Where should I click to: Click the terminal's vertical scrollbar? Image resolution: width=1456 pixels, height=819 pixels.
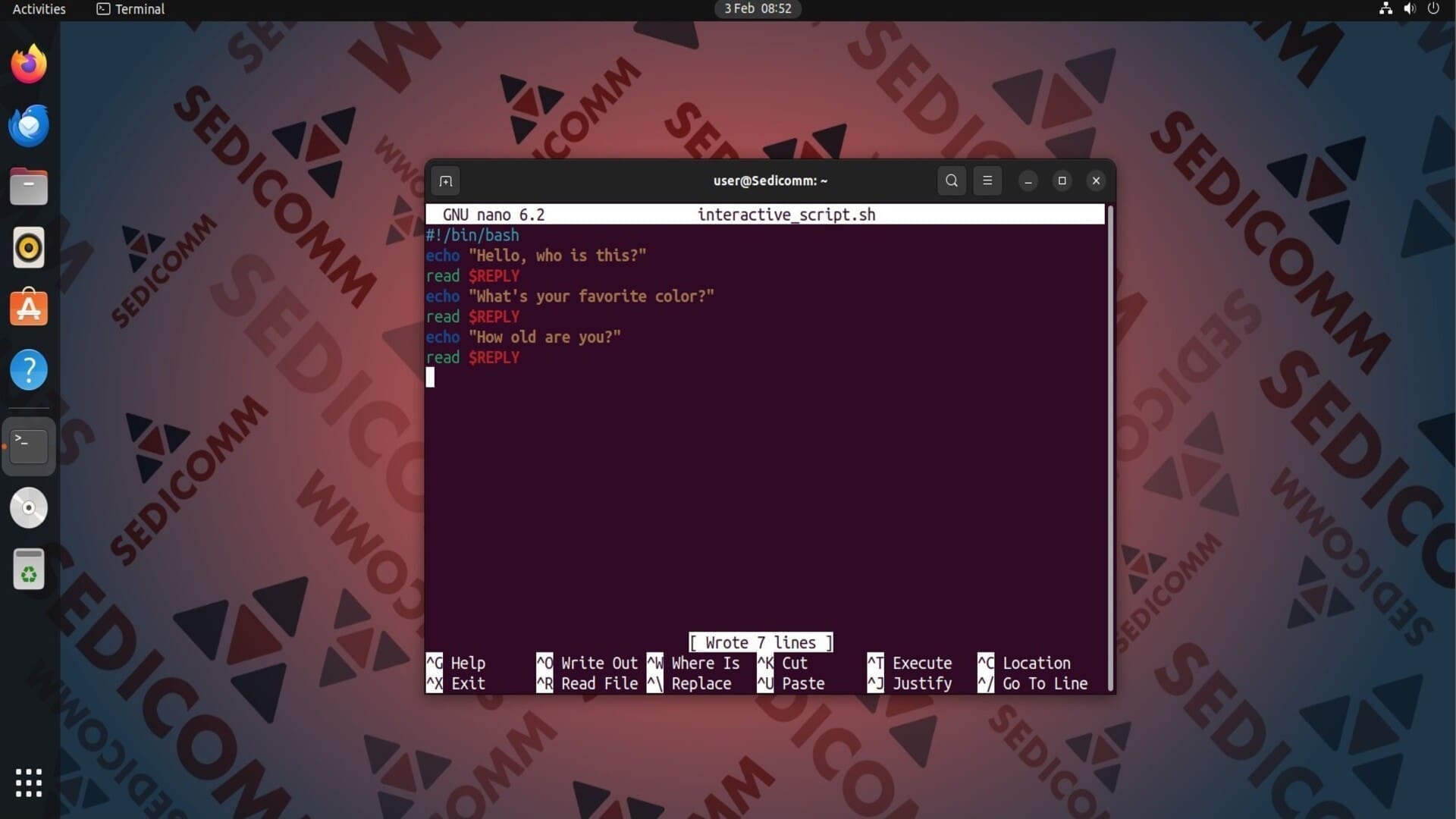tap(1110, 447)
